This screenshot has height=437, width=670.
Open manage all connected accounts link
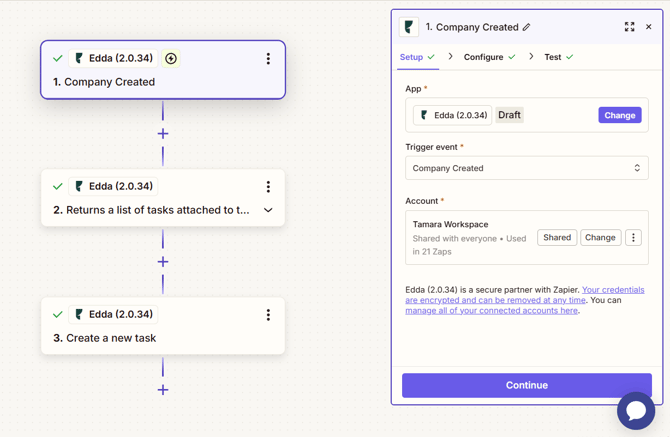point(491,311)
